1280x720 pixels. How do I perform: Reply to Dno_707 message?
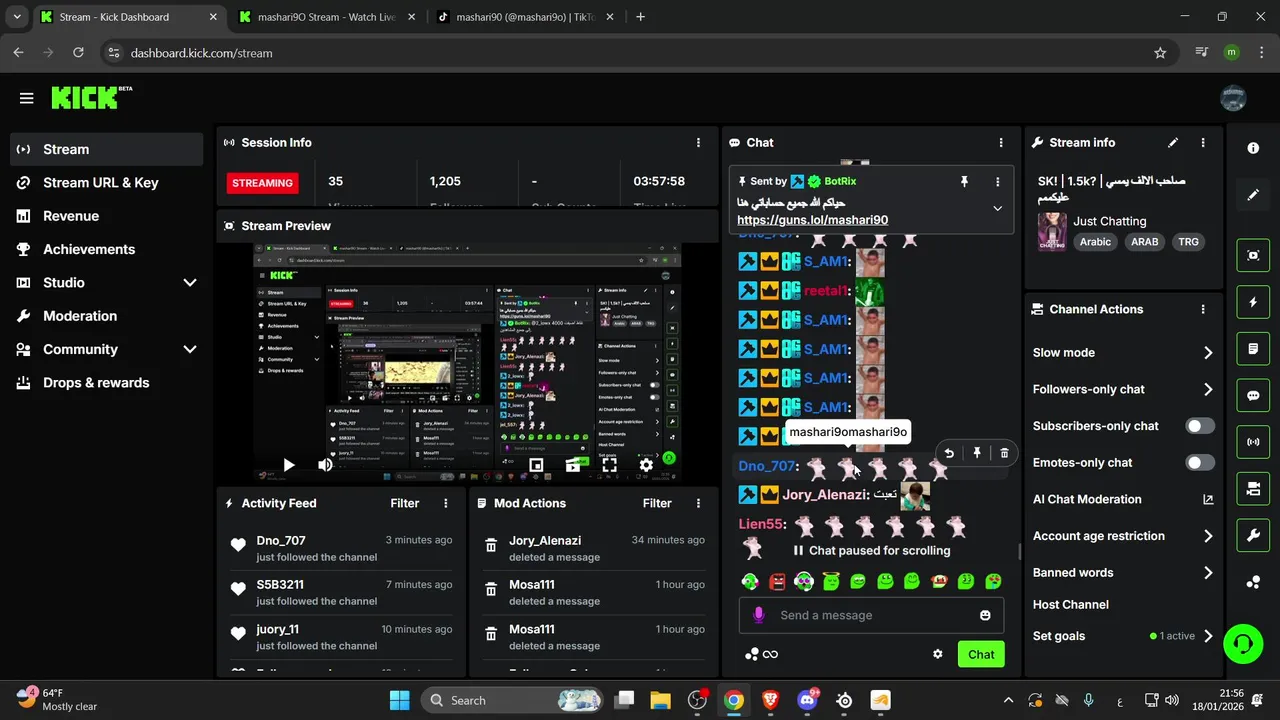[949, 453]
